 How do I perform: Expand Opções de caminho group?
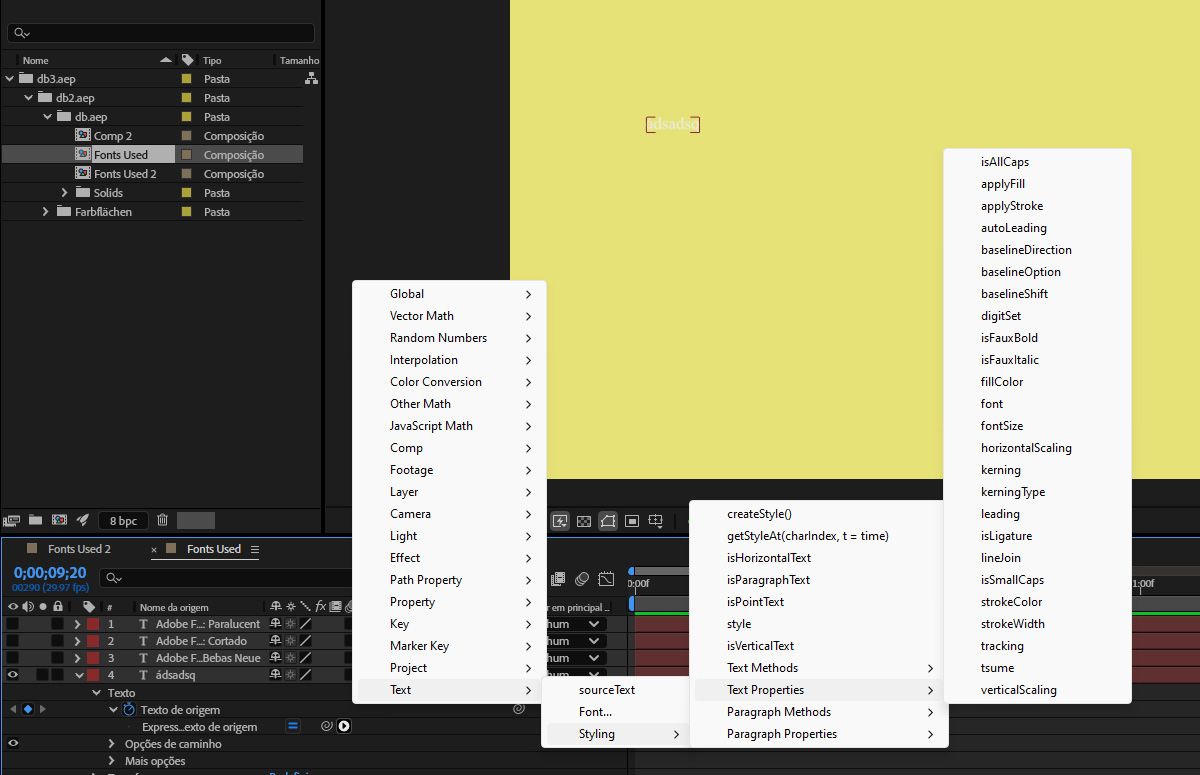pyautogui.click(x=112, y=744)
